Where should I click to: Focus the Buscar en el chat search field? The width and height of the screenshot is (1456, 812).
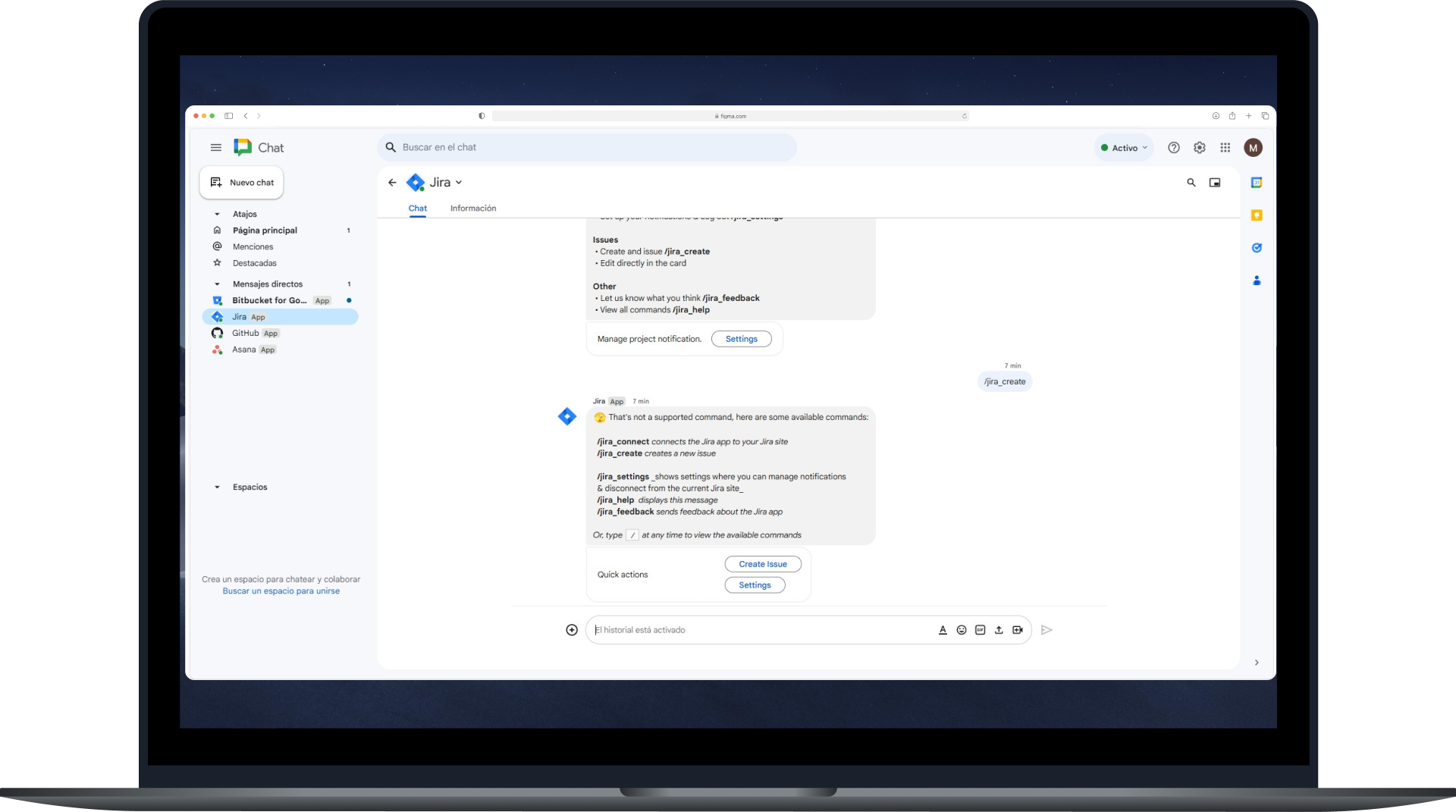(x=587, y=148)
